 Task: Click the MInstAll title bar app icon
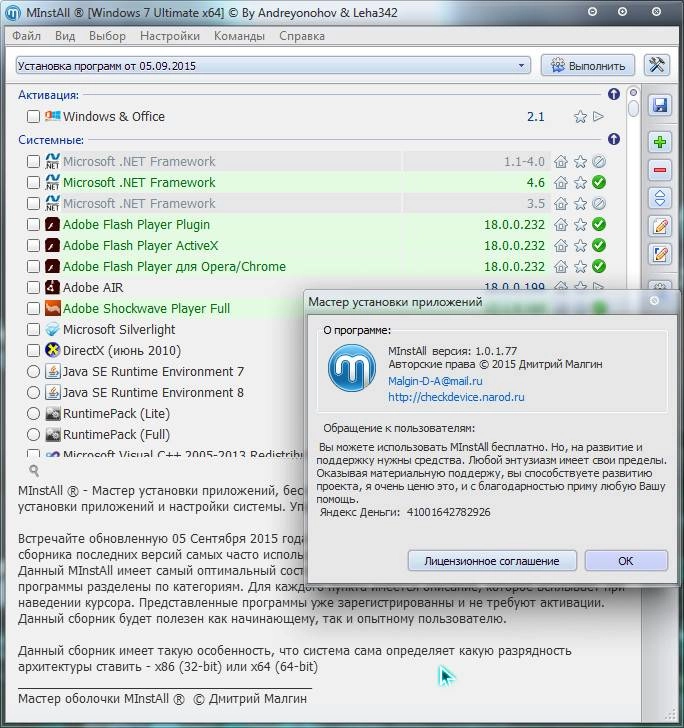coord(13,13)
